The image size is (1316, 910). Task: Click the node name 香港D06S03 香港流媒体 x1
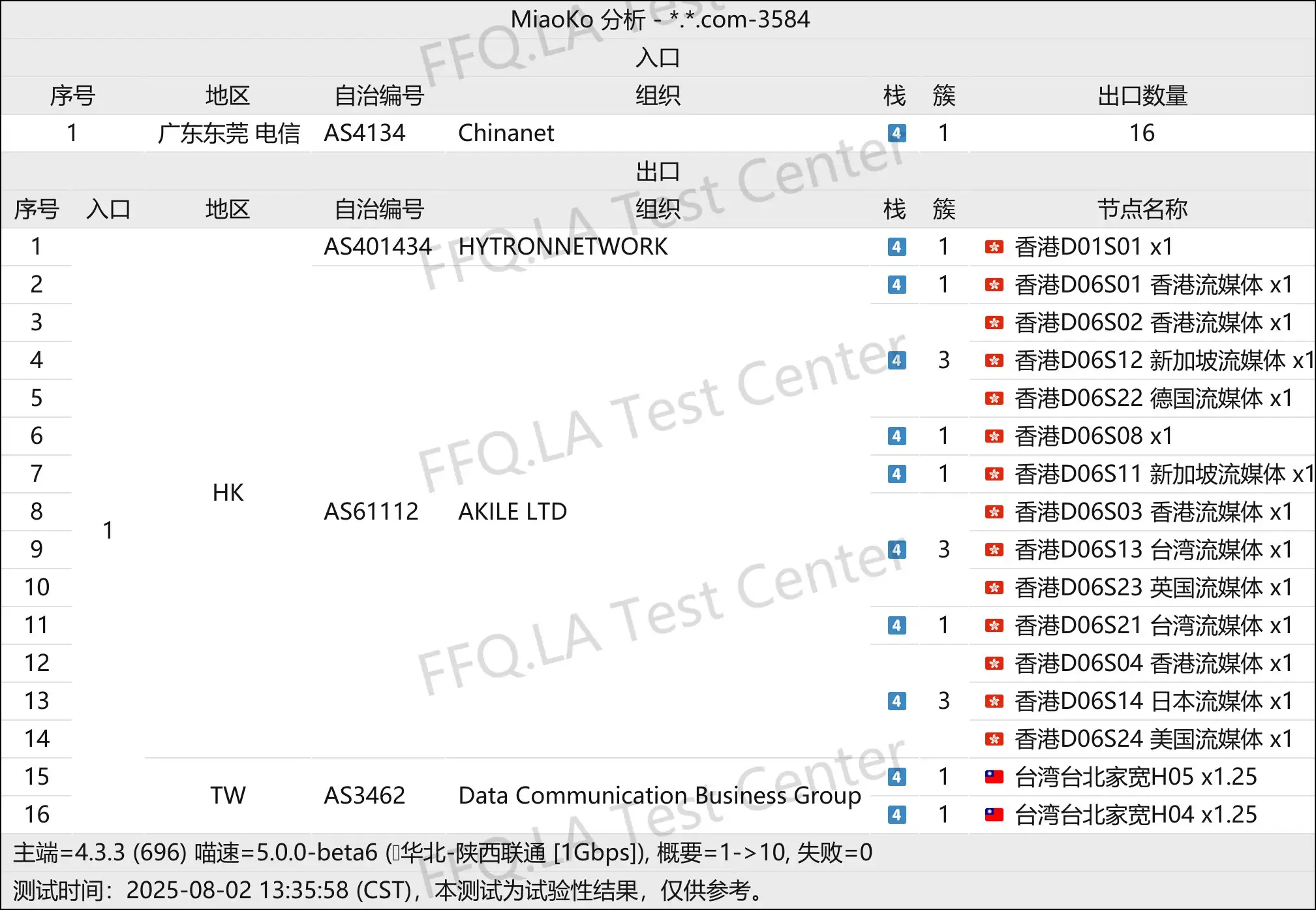tap(1154, 512)
